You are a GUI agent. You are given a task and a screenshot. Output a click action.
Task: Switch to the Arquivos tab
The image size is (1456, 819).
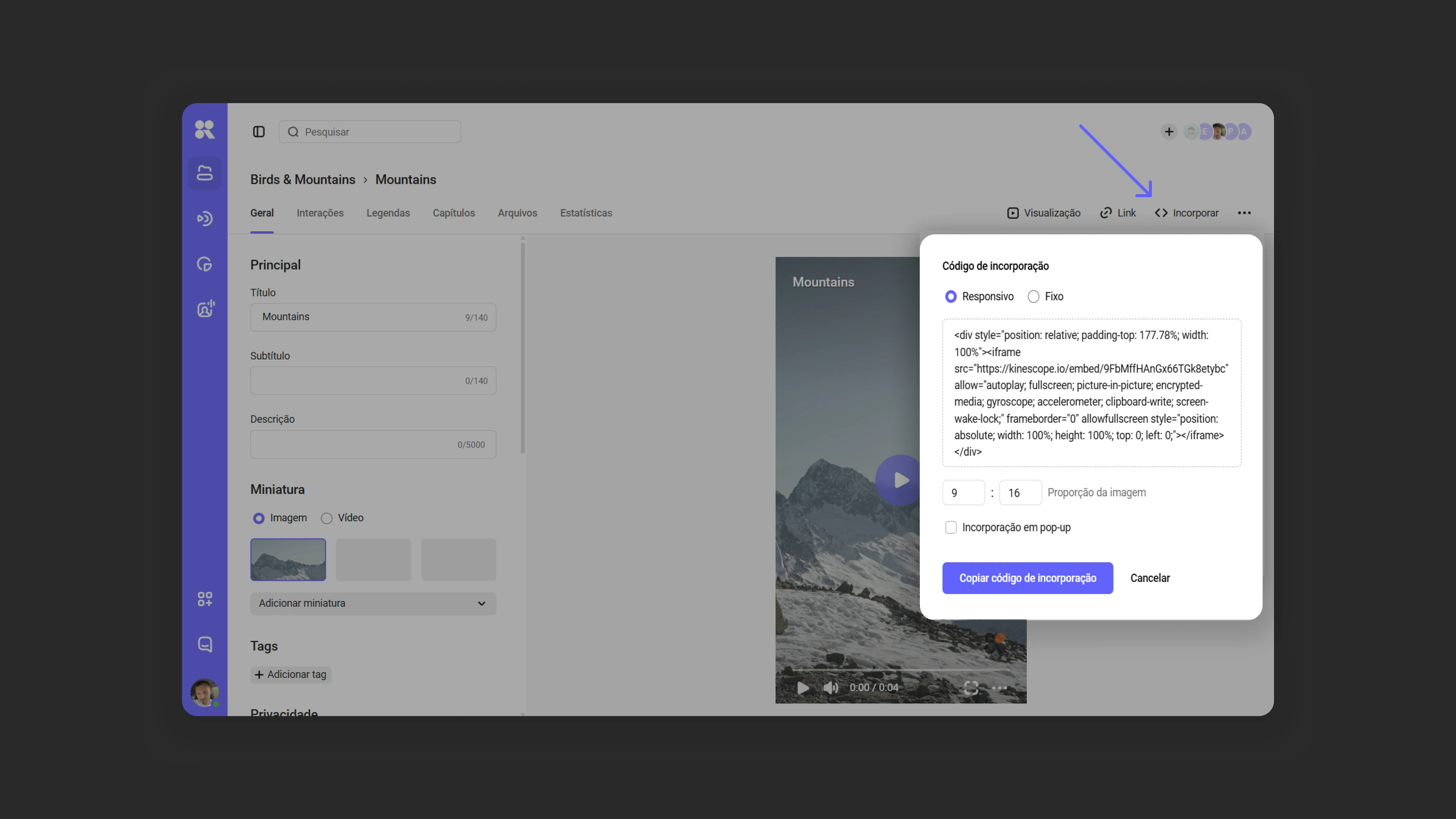[x=517, y=213]
